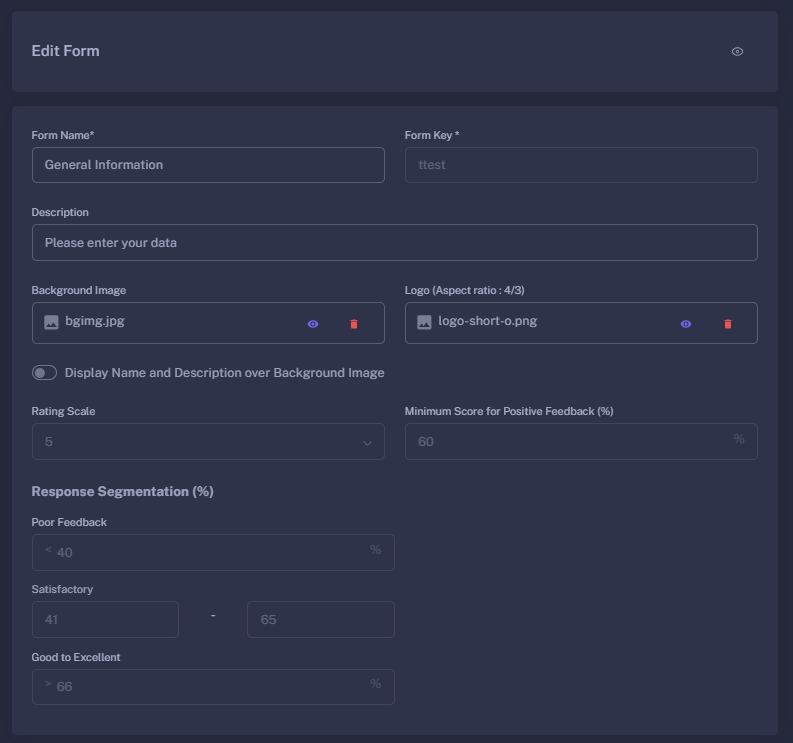Click the Poor Feedback percentage field

213,552
